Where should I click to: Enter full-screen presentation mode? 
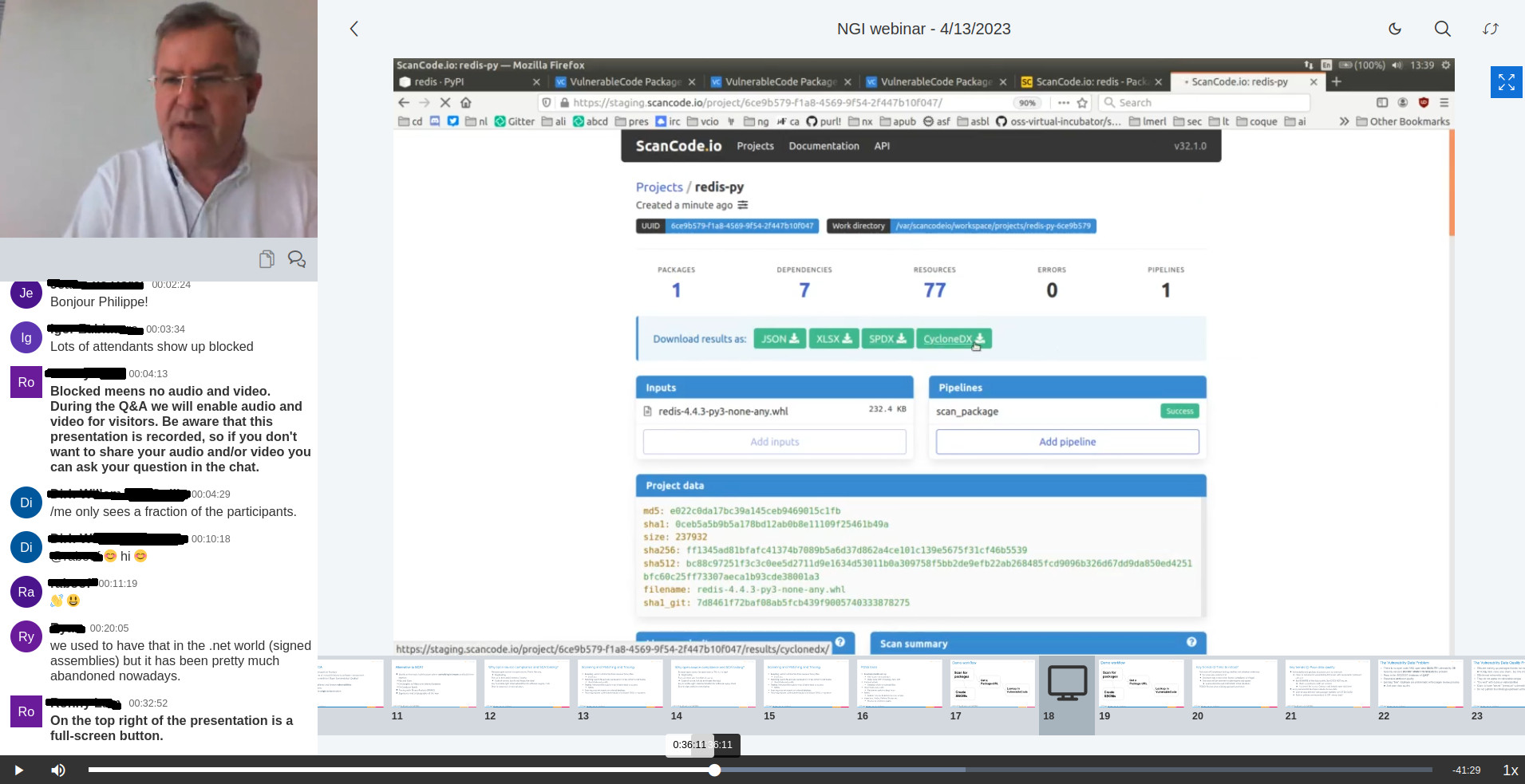pos(1507,82)
